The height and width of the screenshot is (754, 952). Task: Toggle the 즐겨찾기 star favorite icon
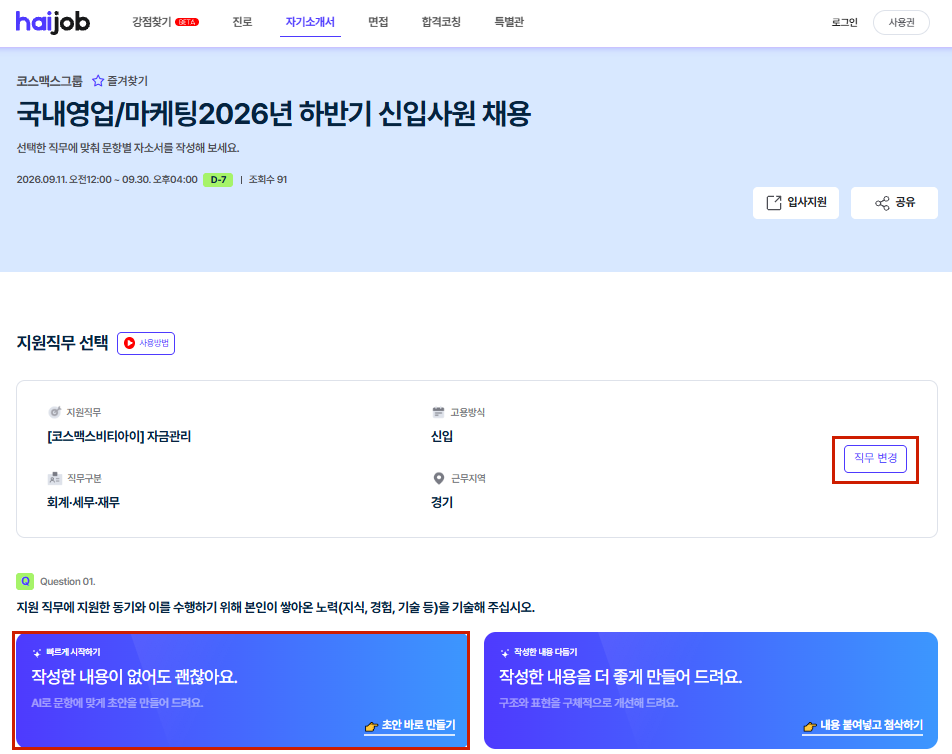[98, 81]
